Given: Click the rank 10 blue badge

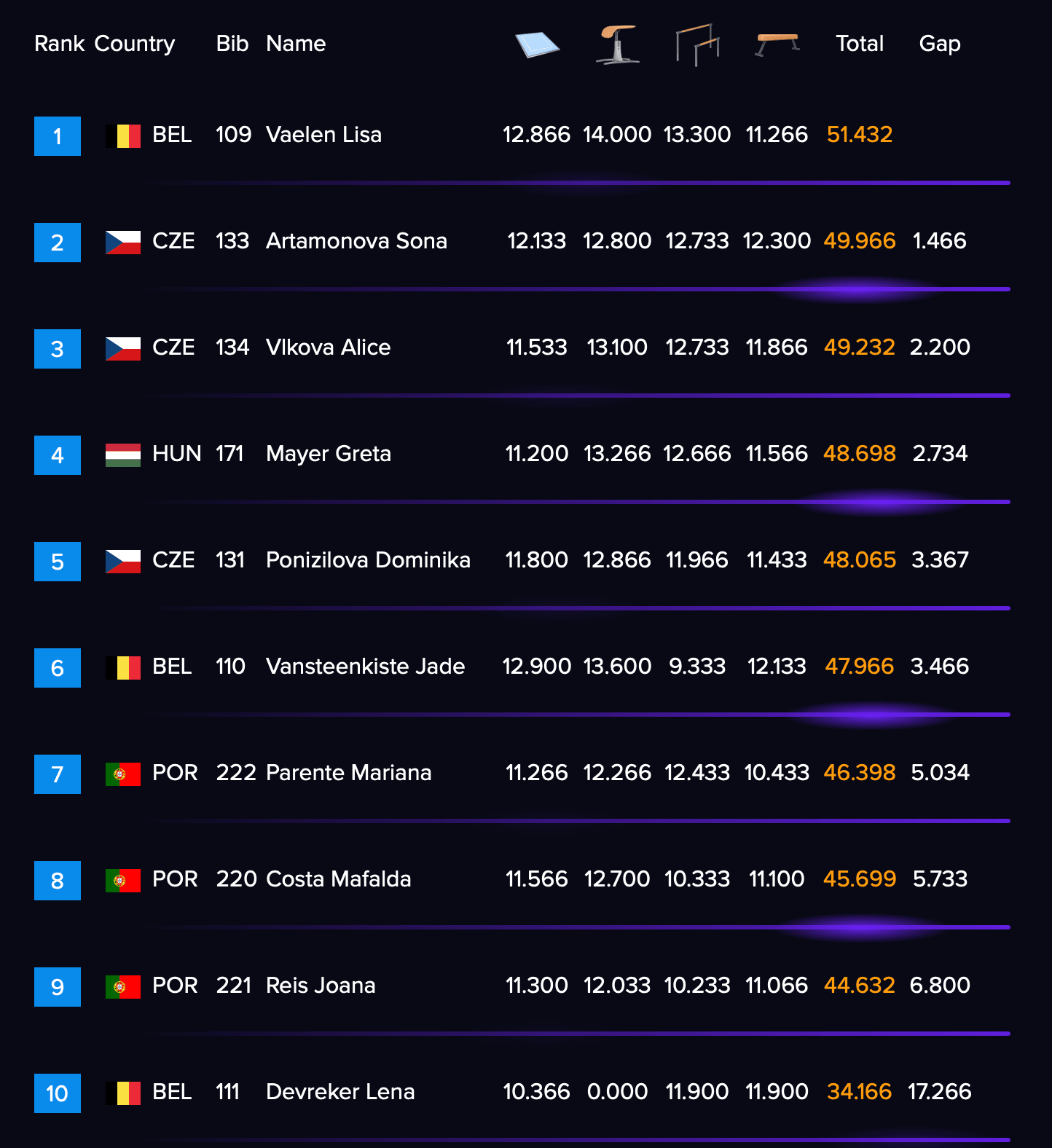Looking at the screenshot, I should (x=58, y=1093).
